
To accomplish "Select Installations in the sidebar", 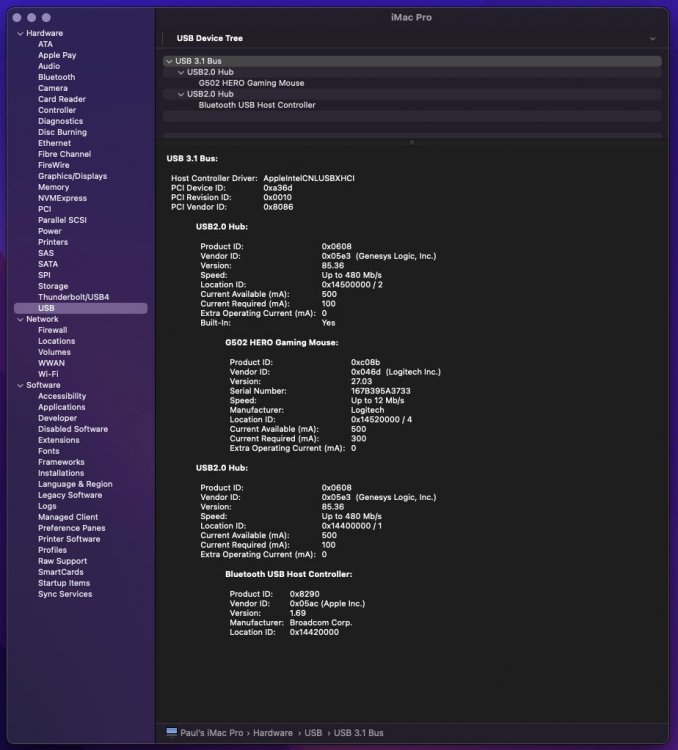I will click(61, 474).
